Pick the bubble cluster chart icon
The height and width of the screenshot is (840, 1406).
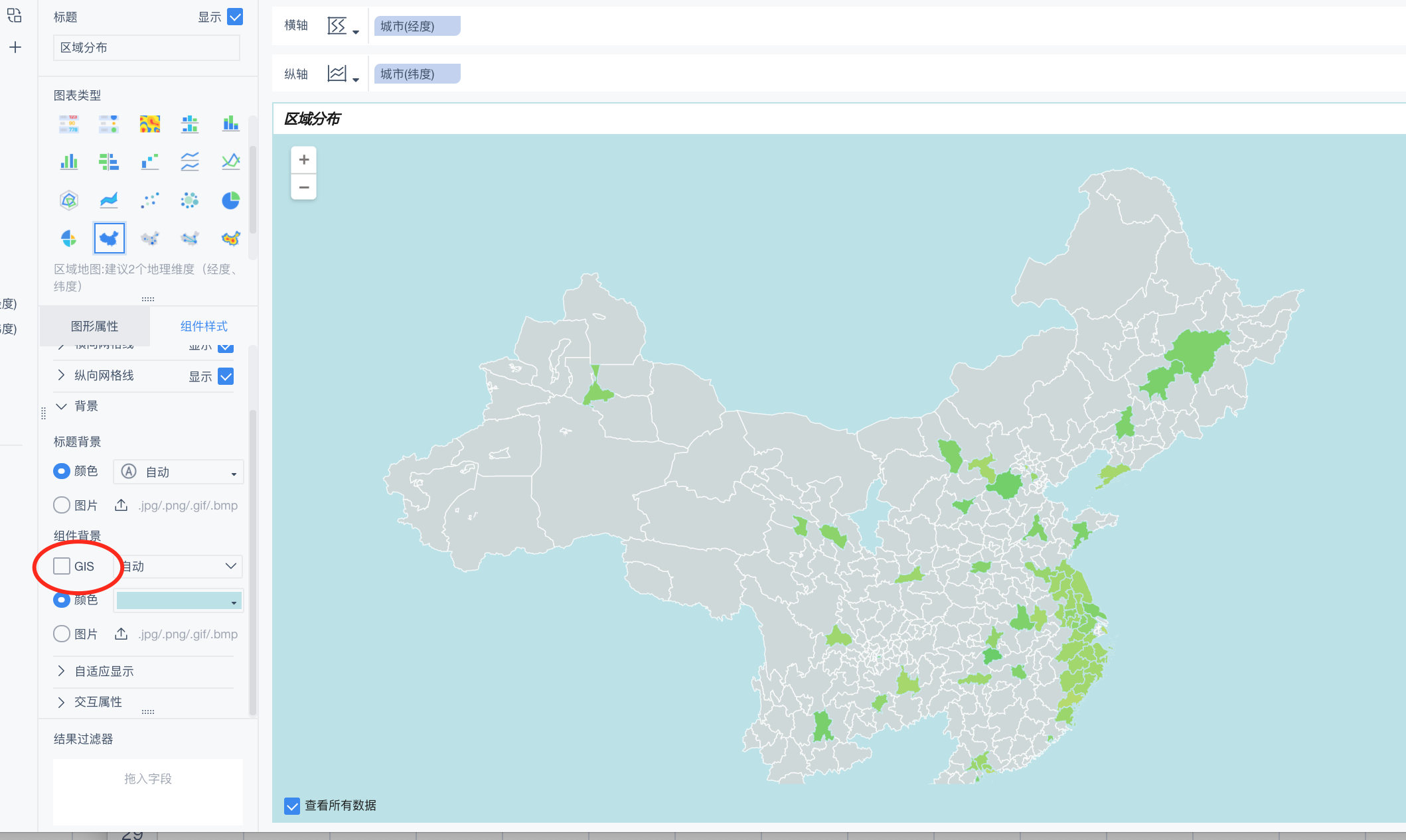190,200
